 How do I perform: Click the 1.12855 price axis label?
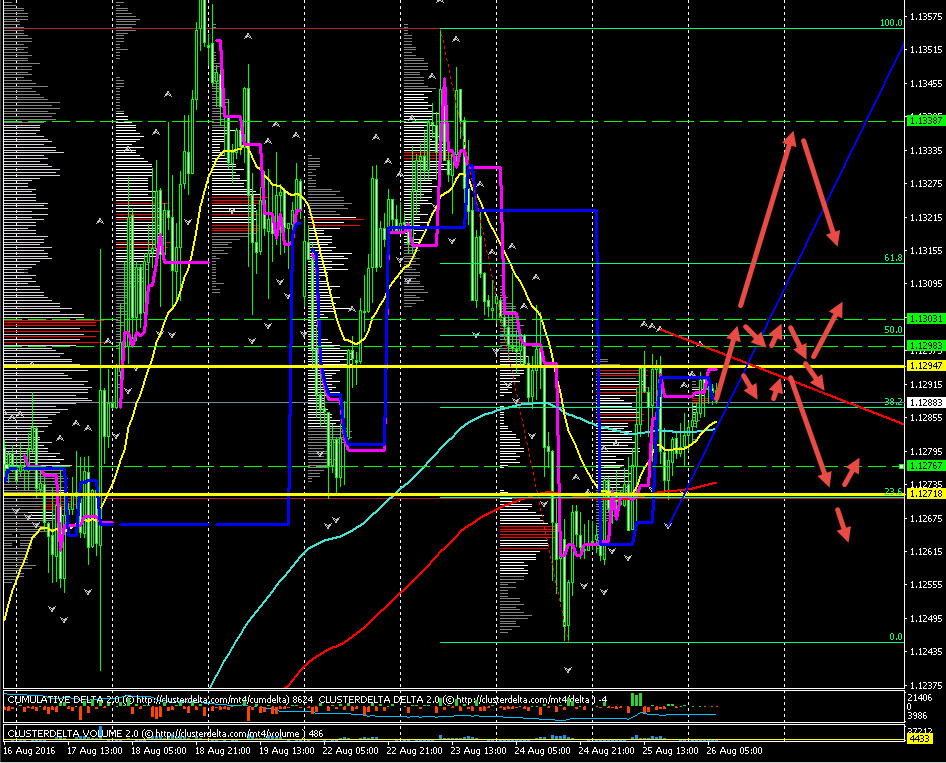coord(926,417)
